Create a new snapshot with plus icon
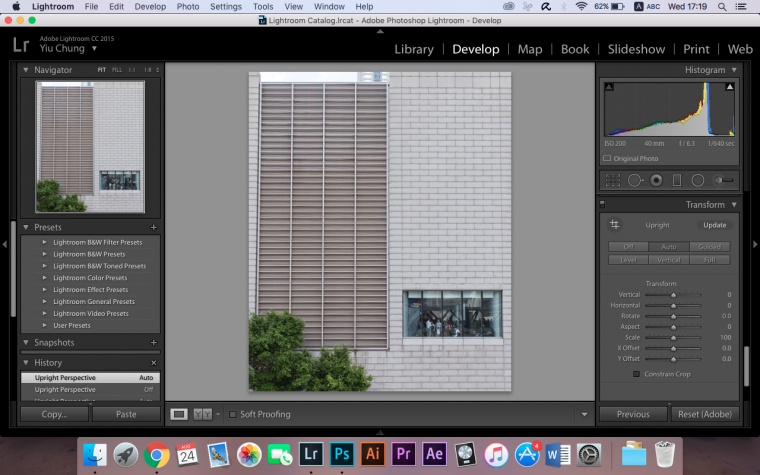This screenshot has height=475, width=760. click(x=154, y=343)
